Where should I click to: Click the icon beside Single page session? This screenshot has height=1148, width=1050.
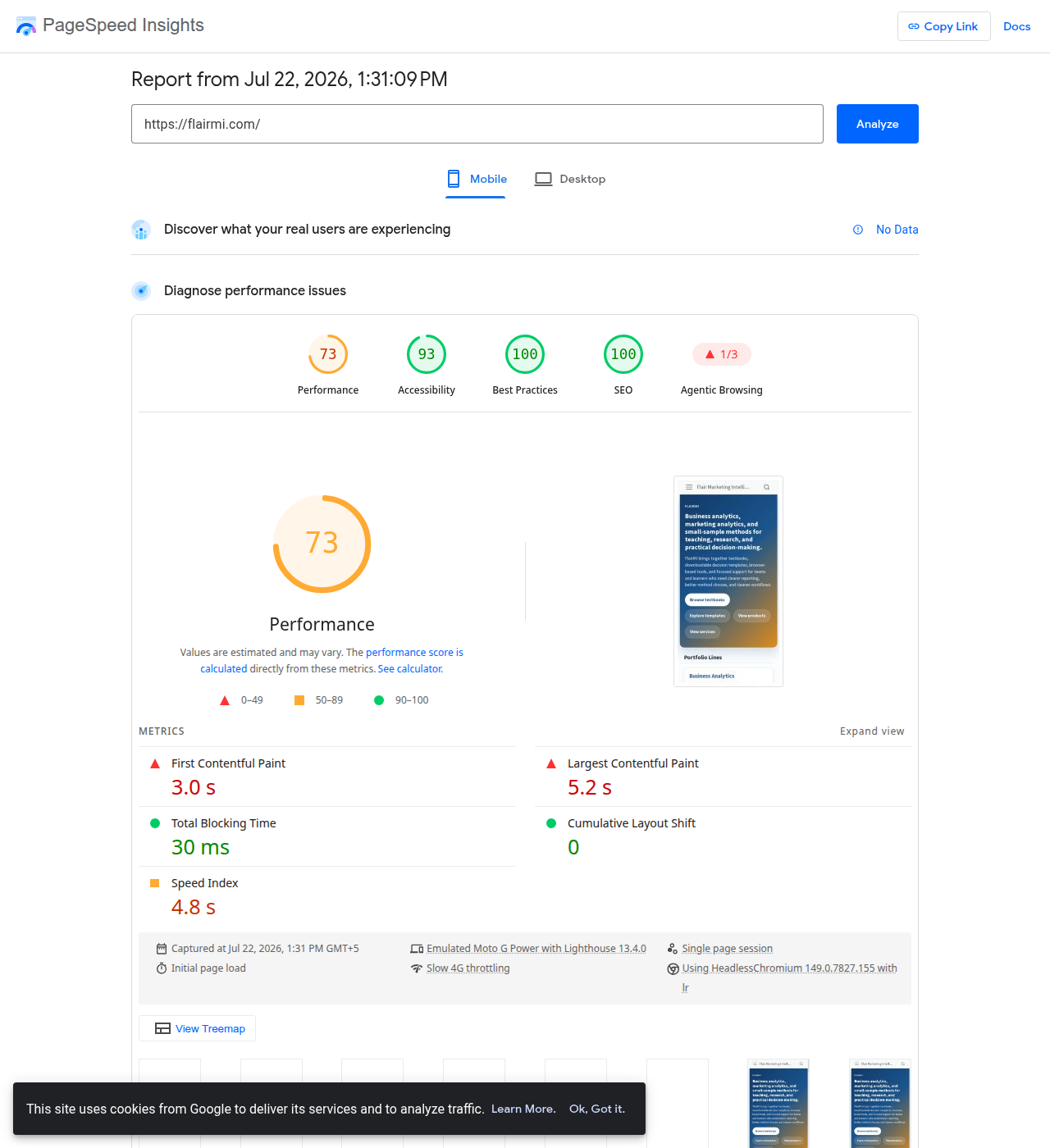(673, 949)
